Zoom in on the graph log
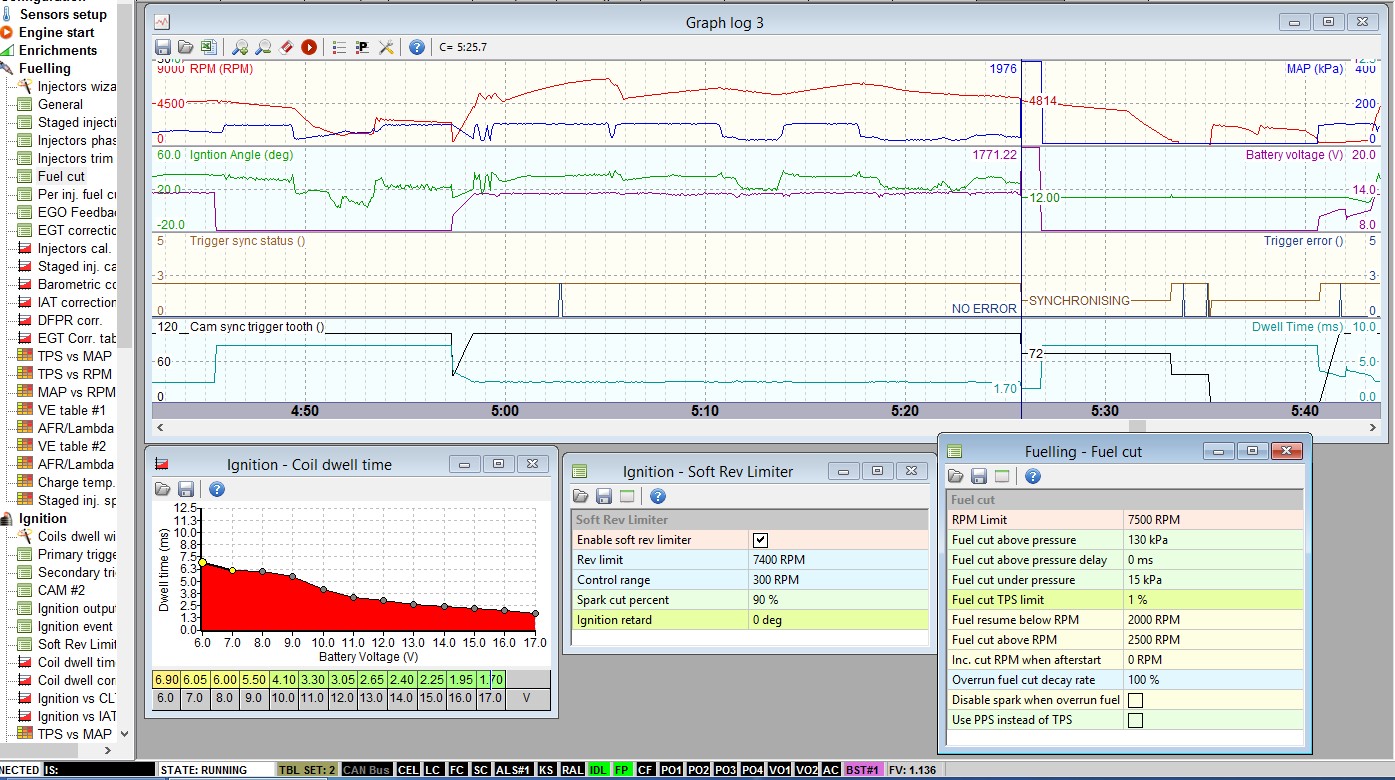 click(x=239, y=47)
